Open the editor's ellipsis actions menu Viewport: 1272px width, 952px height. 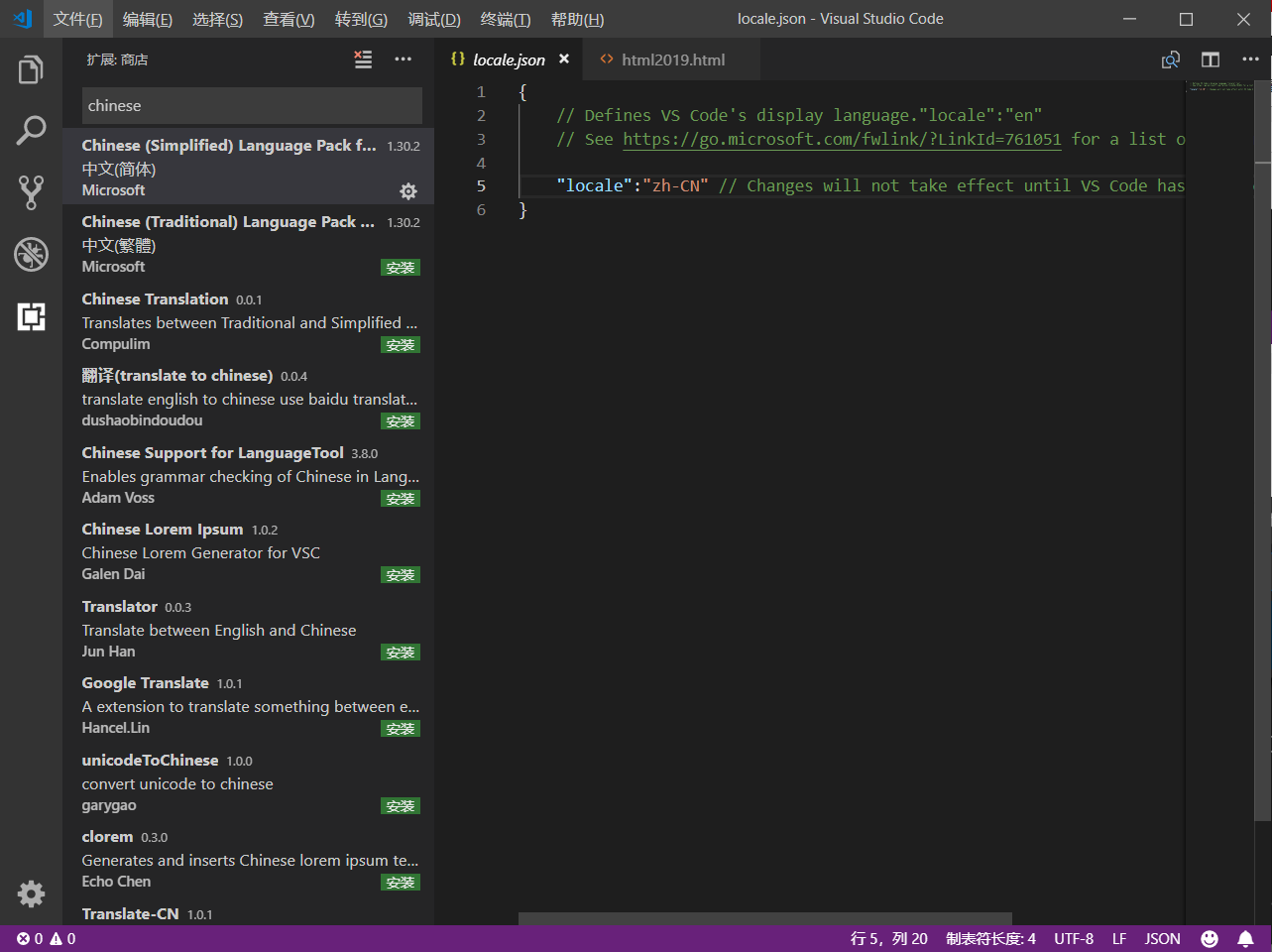pyautogui.click(x=1250, y=59)
